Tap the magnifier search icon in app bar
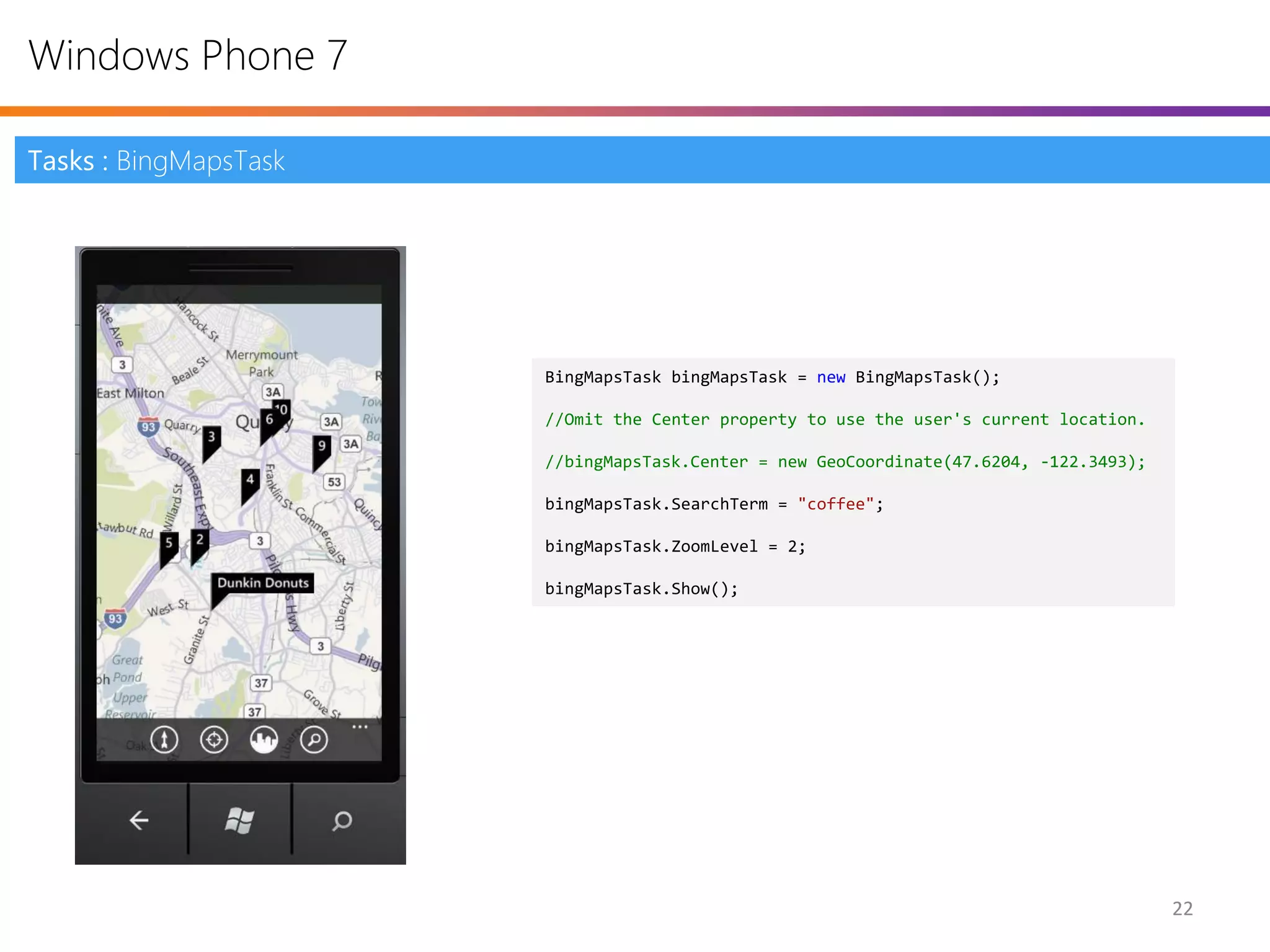 tap(314, 739)
